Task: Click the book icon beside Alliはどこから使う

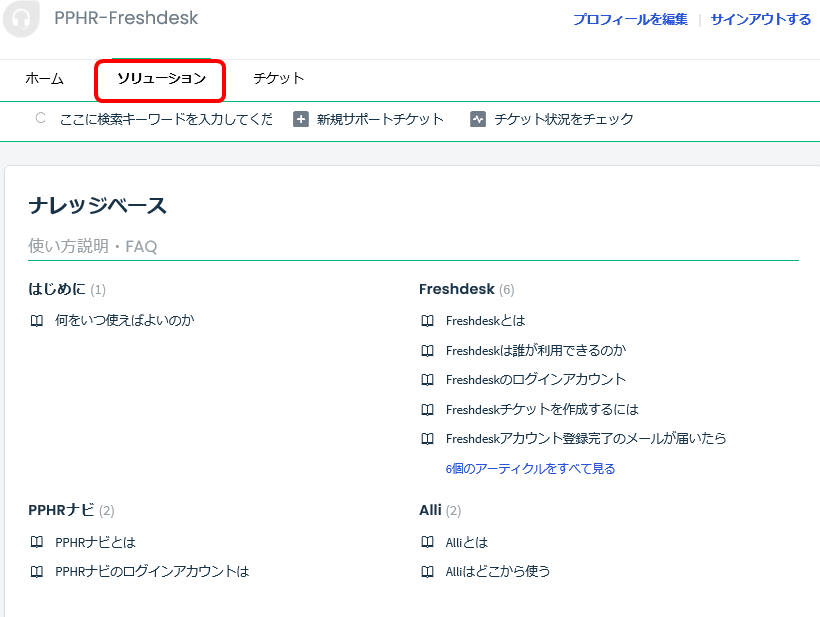Action: point(427,572)
